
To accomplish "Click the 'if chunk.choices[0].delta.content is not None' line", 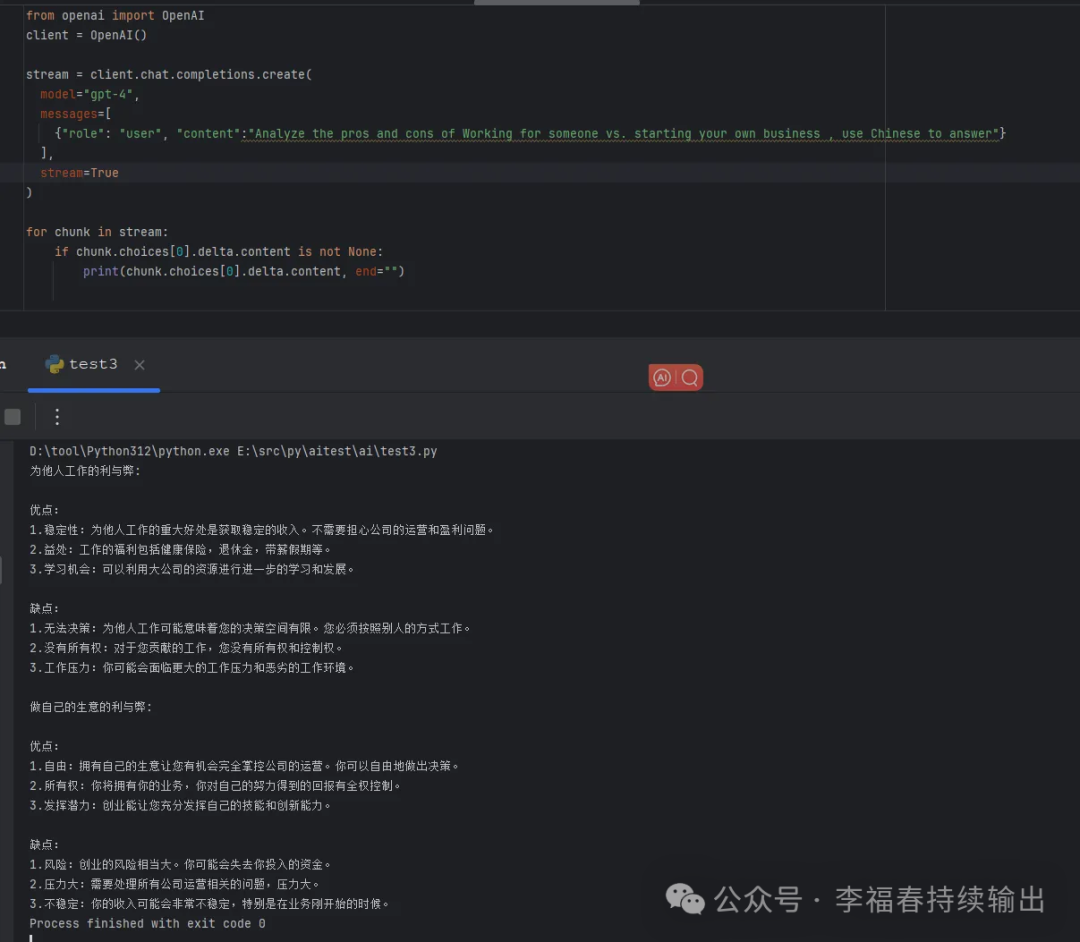I will [219, 252].
